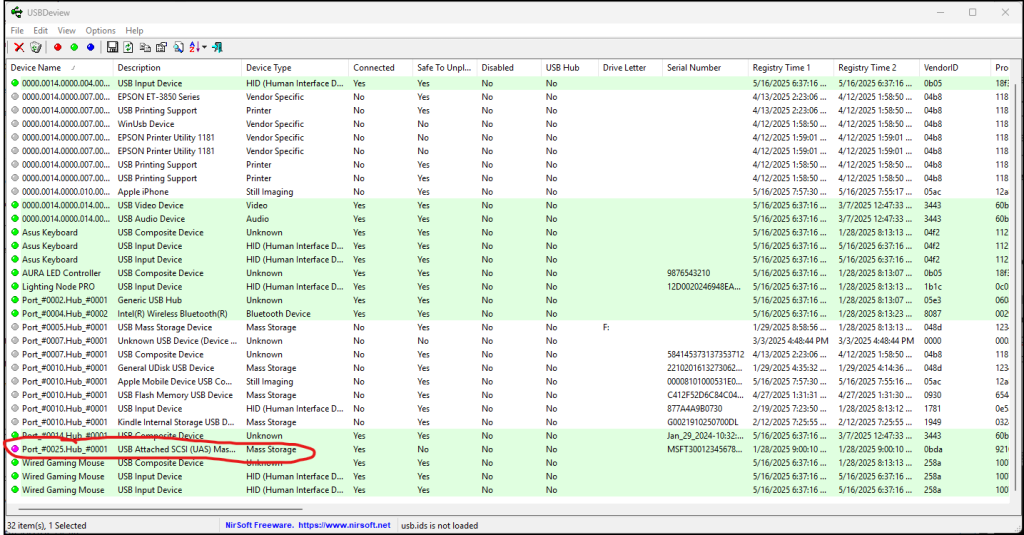Click the 'usb.ids is not loaded' status text
Image resolution: width=1024 pixels, height=535 pixels.
[440, 525]
